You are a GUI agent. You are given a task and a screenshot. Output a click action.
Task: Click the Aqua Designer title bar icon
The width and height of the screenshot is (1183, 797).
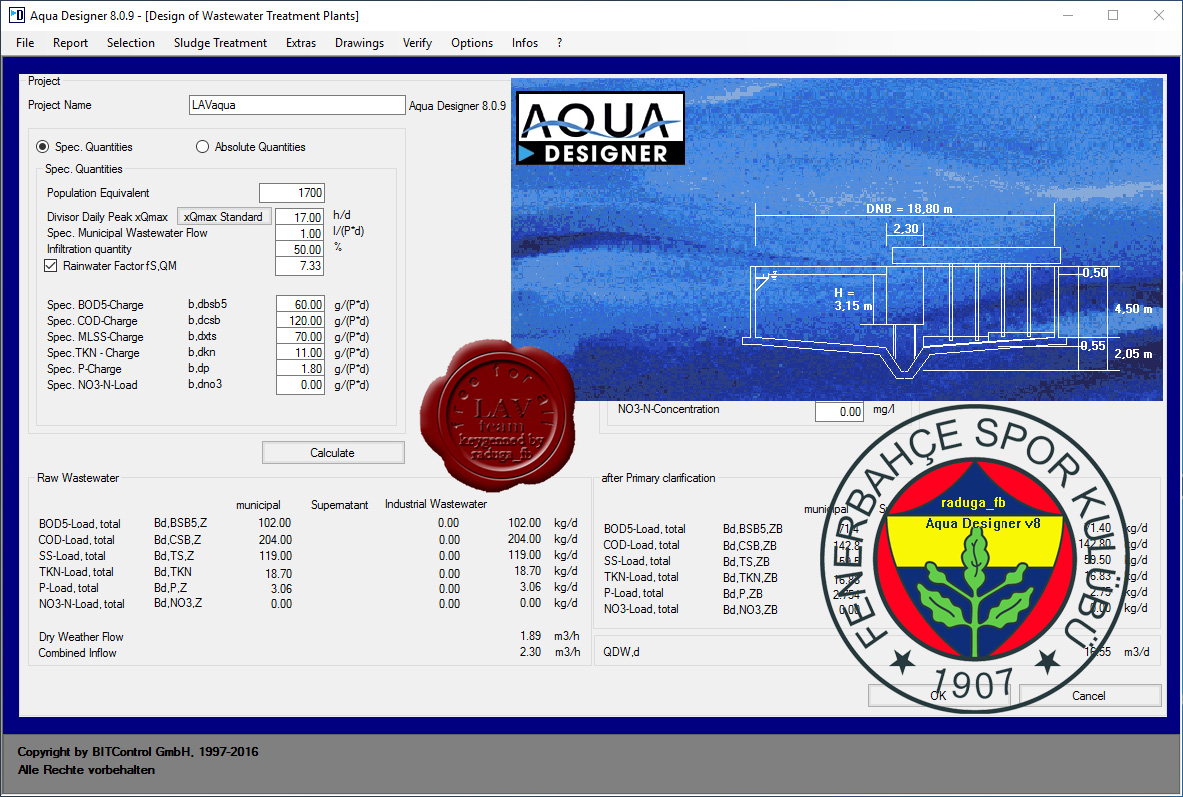point(17,15)
